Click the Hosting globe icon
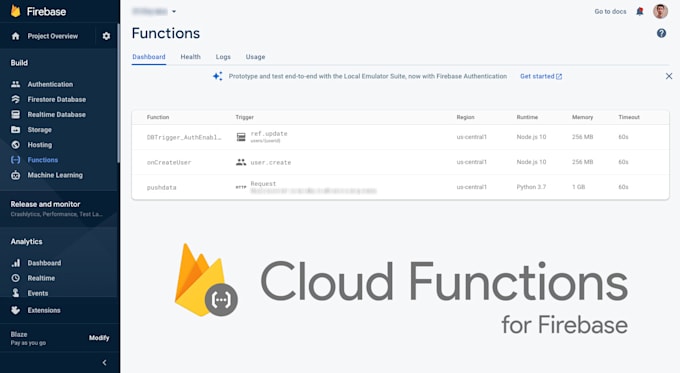 [x=16, y=145]
